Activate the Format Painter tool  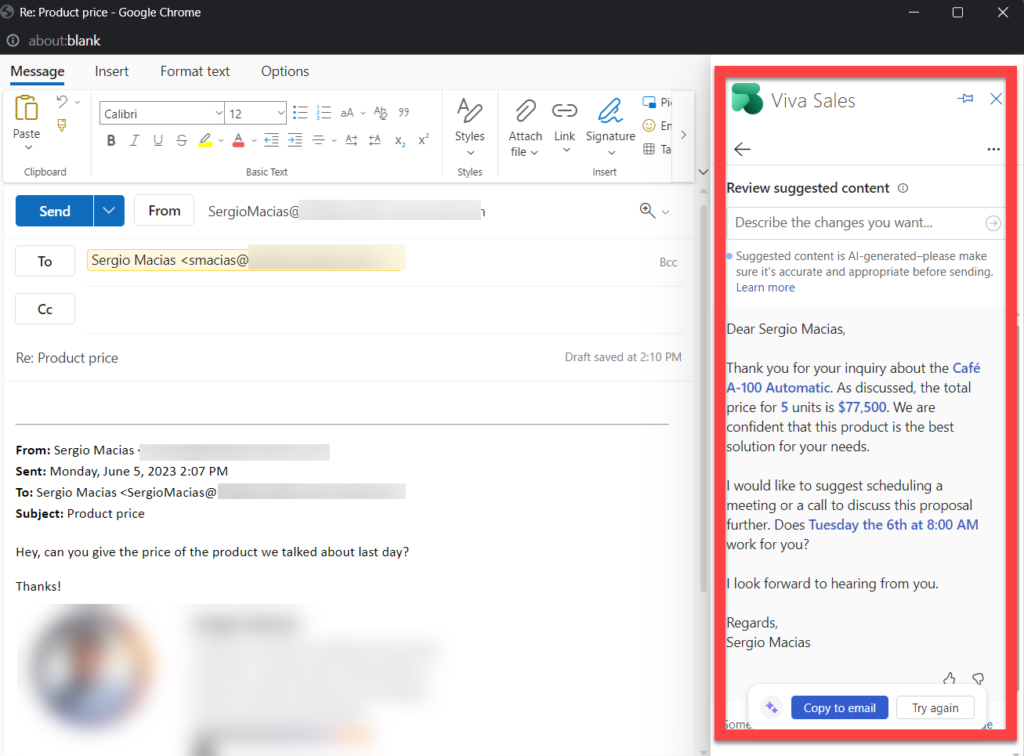point(62,125)
